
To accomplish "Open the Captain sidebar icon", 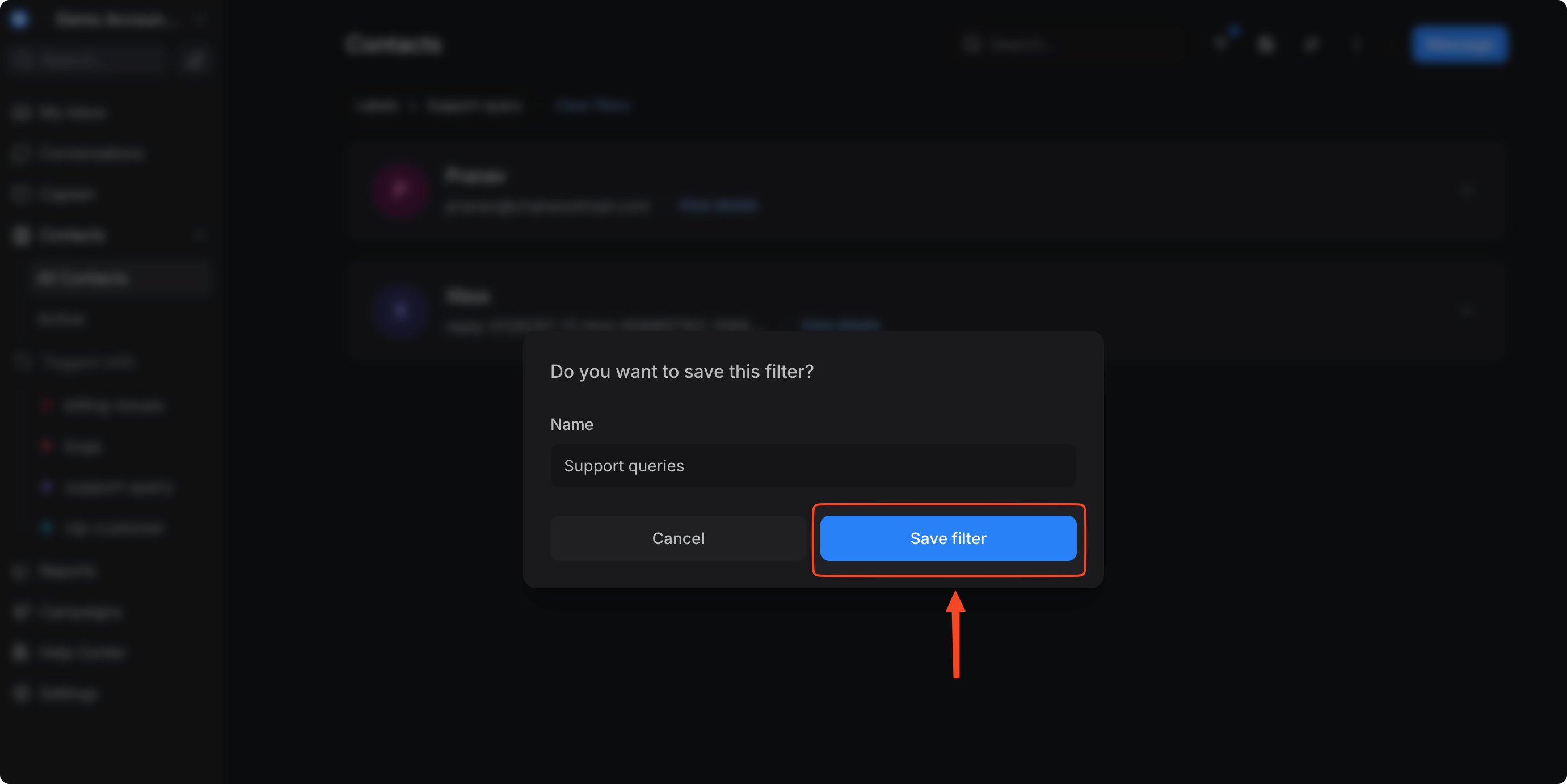I will coord(20,194).
